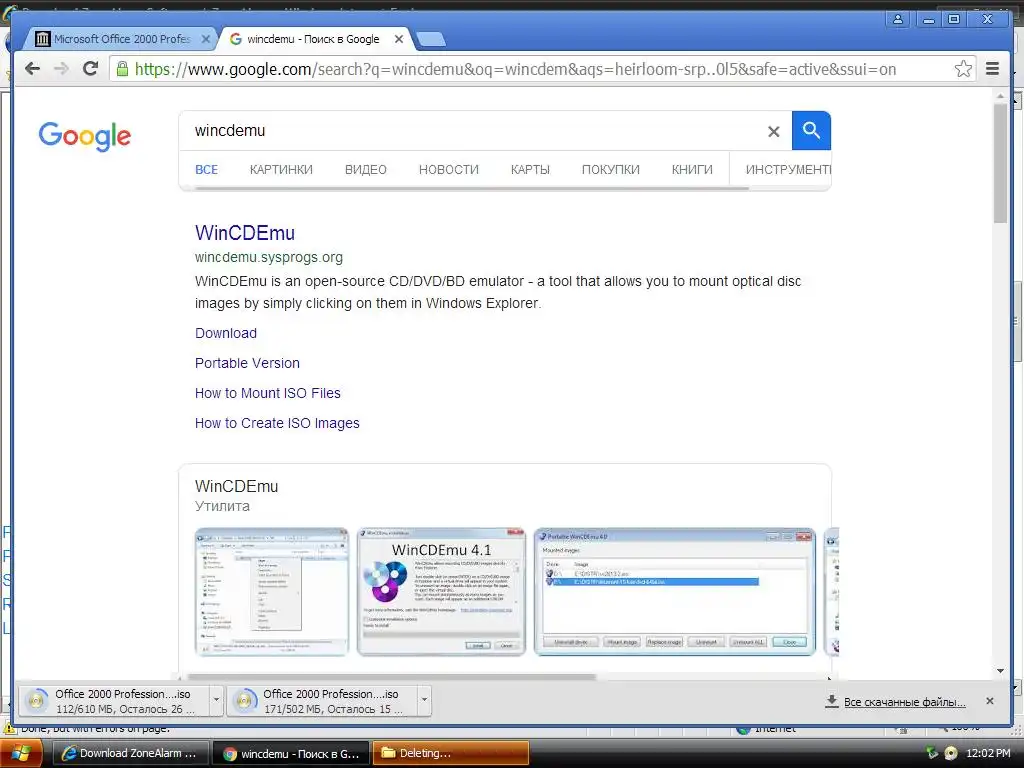
Task: Click the 171/502 МБ ISO download file icon
Action: [244, 701]
